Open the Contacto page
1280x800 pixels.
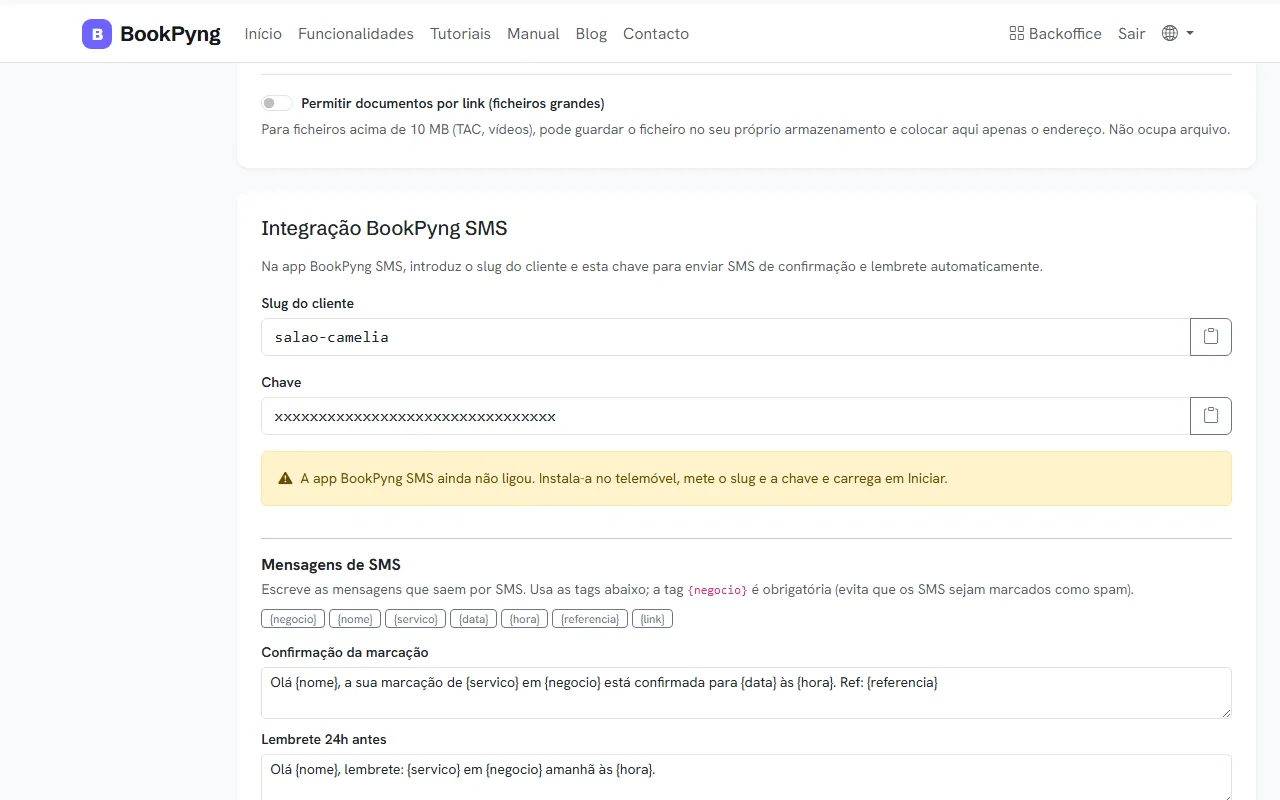[656, 34]
